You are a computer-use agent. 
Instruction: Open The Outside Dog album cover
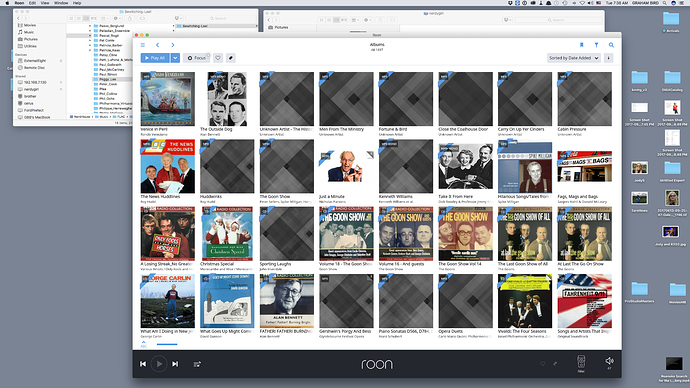click(x=227, y=99)
